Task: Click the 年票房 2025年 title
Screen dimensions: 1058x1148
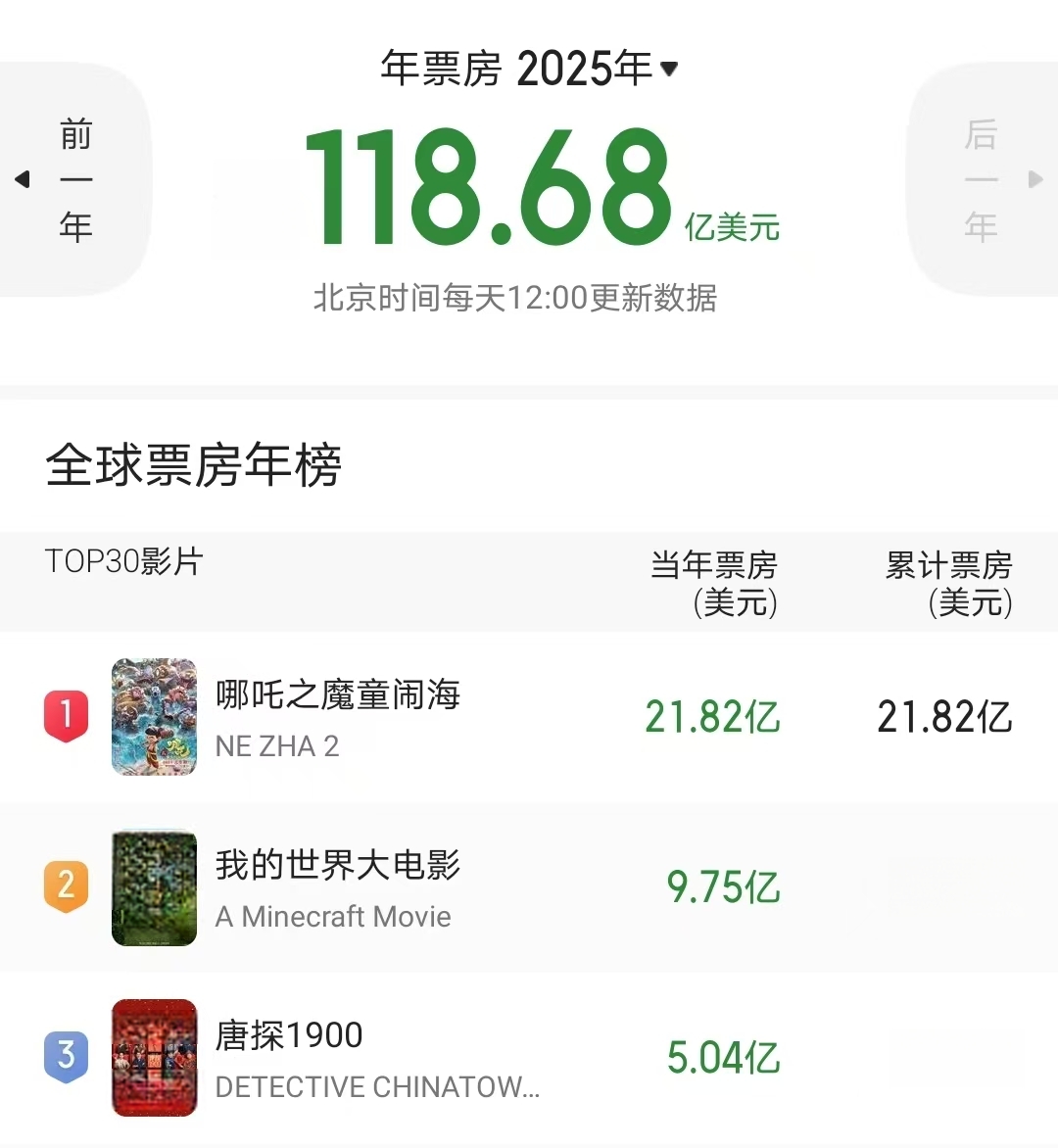Action: click(516, 69)
